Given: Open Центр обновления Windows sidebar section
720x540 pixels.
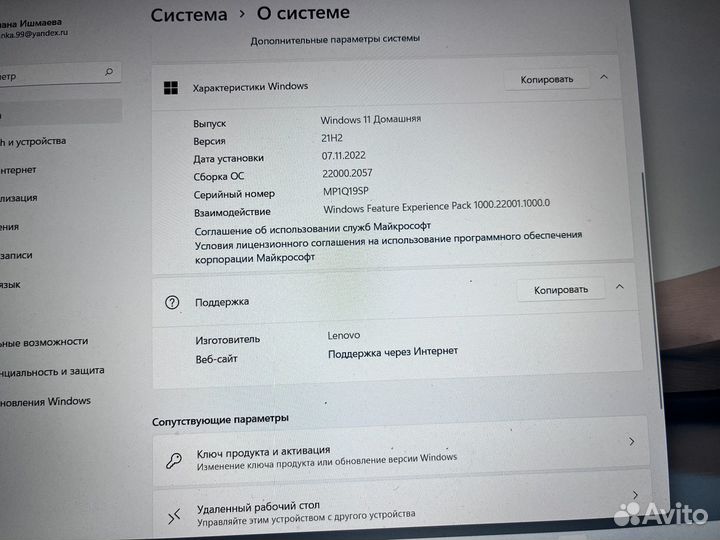Looking at the screenshot, I should click(45, 402).
